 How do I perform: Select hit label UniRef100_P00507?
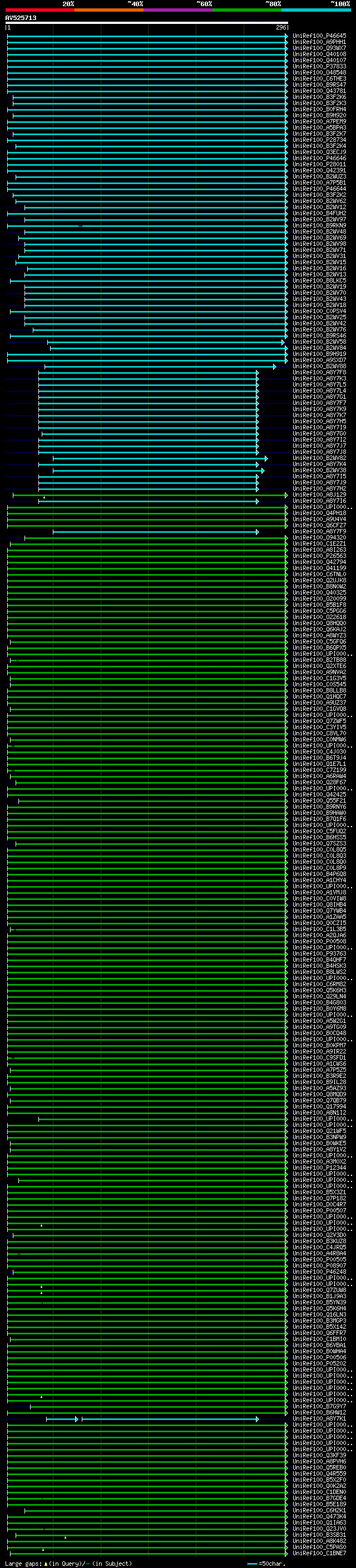point(319,1211)
